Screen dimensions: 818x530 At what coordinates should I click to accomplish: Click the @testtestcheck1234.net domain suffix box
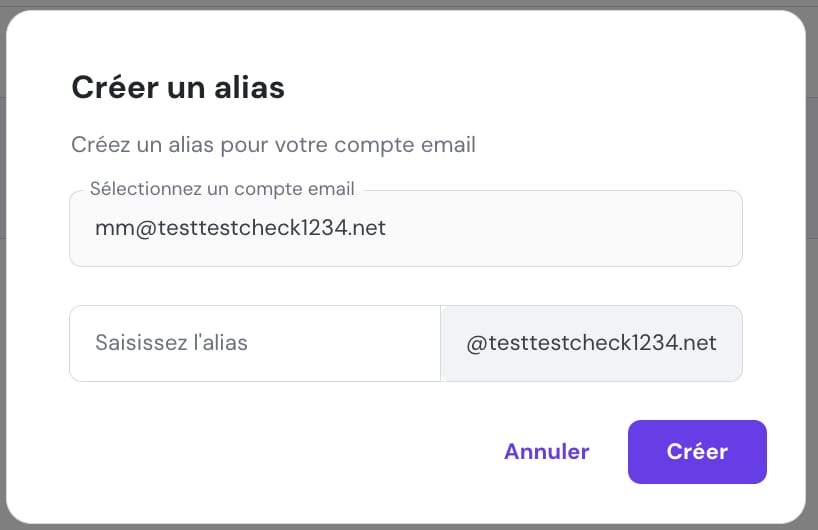point(591,343)
